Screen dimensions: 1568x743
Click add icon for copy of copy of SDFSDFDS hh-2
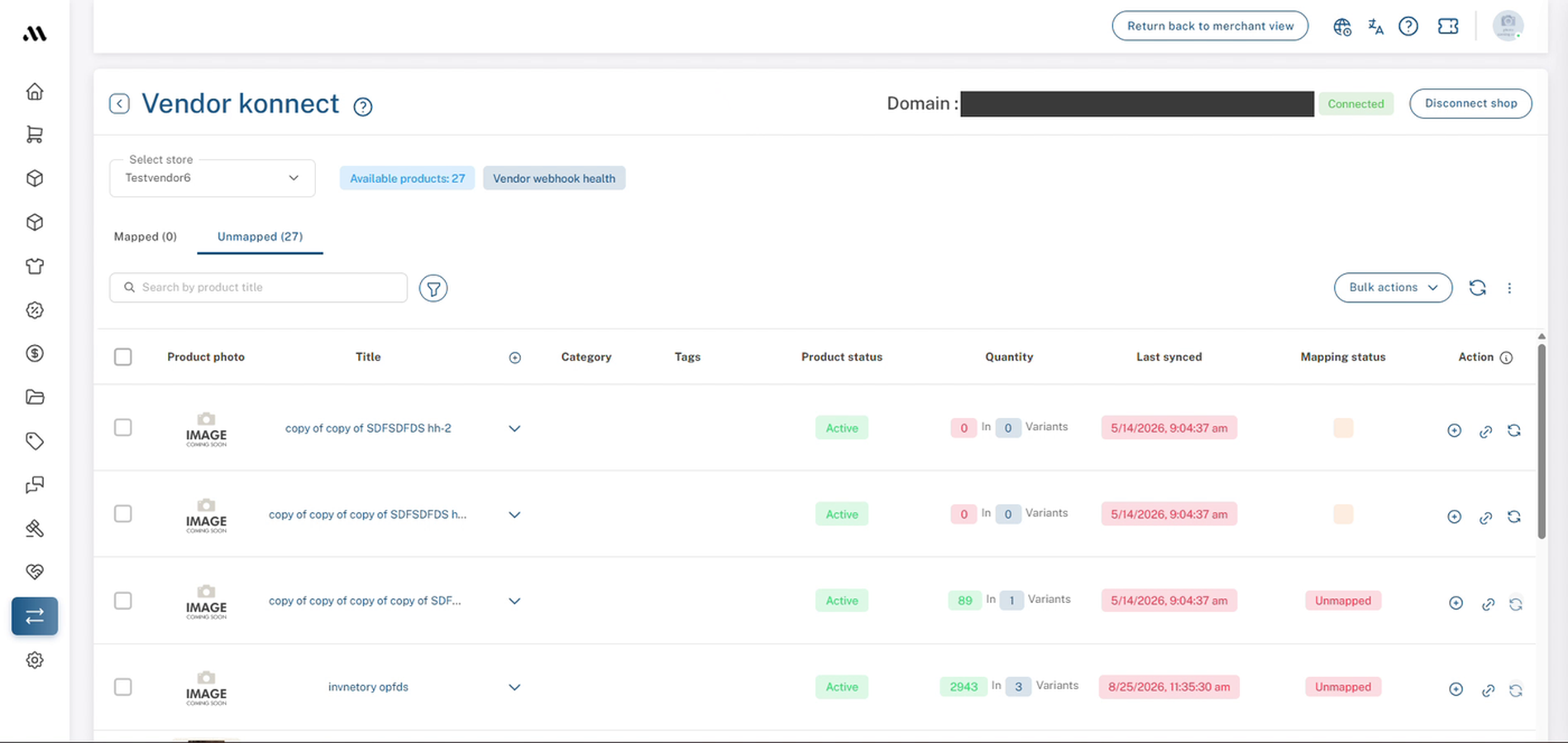point(1454,430)
